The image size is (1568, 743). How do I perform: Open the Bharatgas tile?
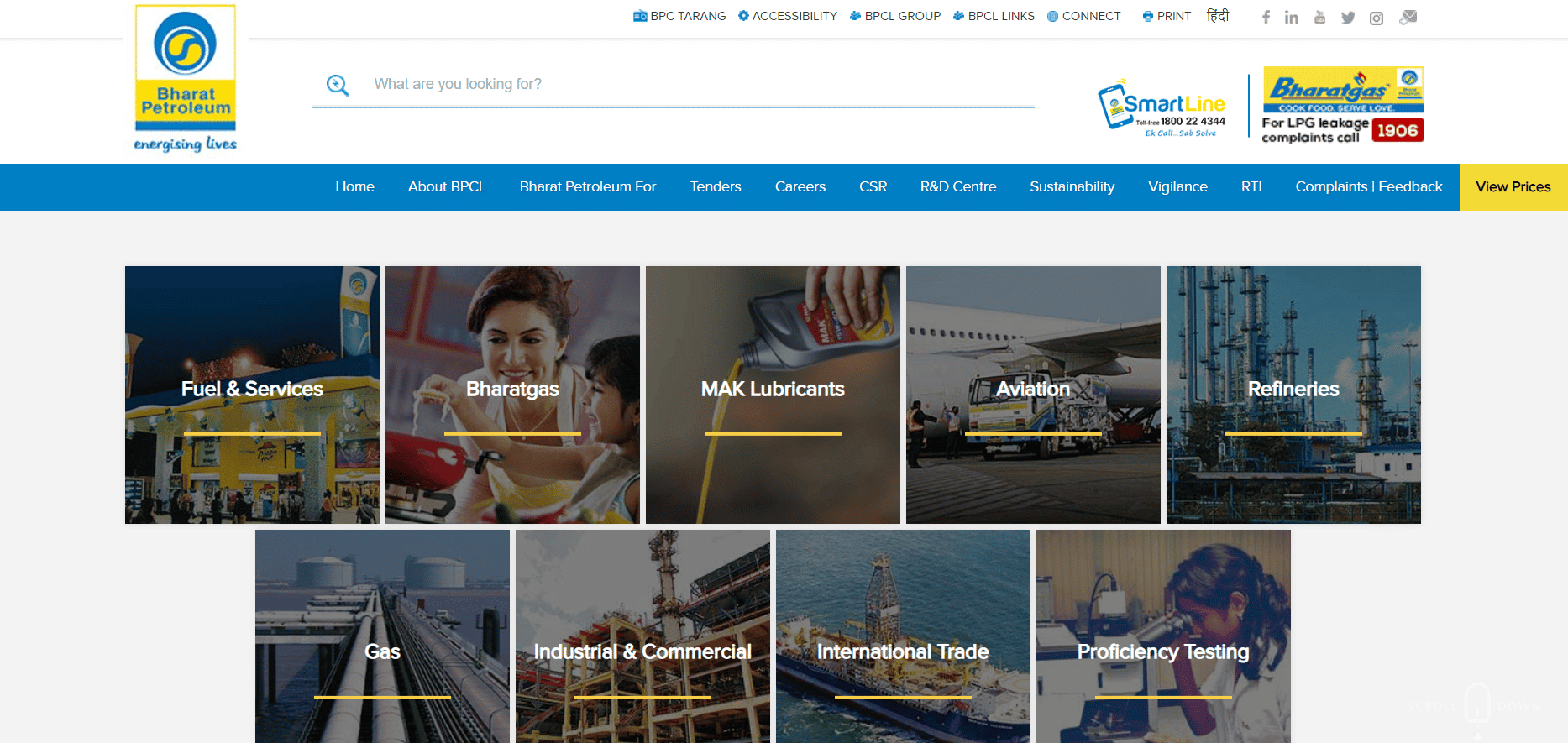pos(512,395)
